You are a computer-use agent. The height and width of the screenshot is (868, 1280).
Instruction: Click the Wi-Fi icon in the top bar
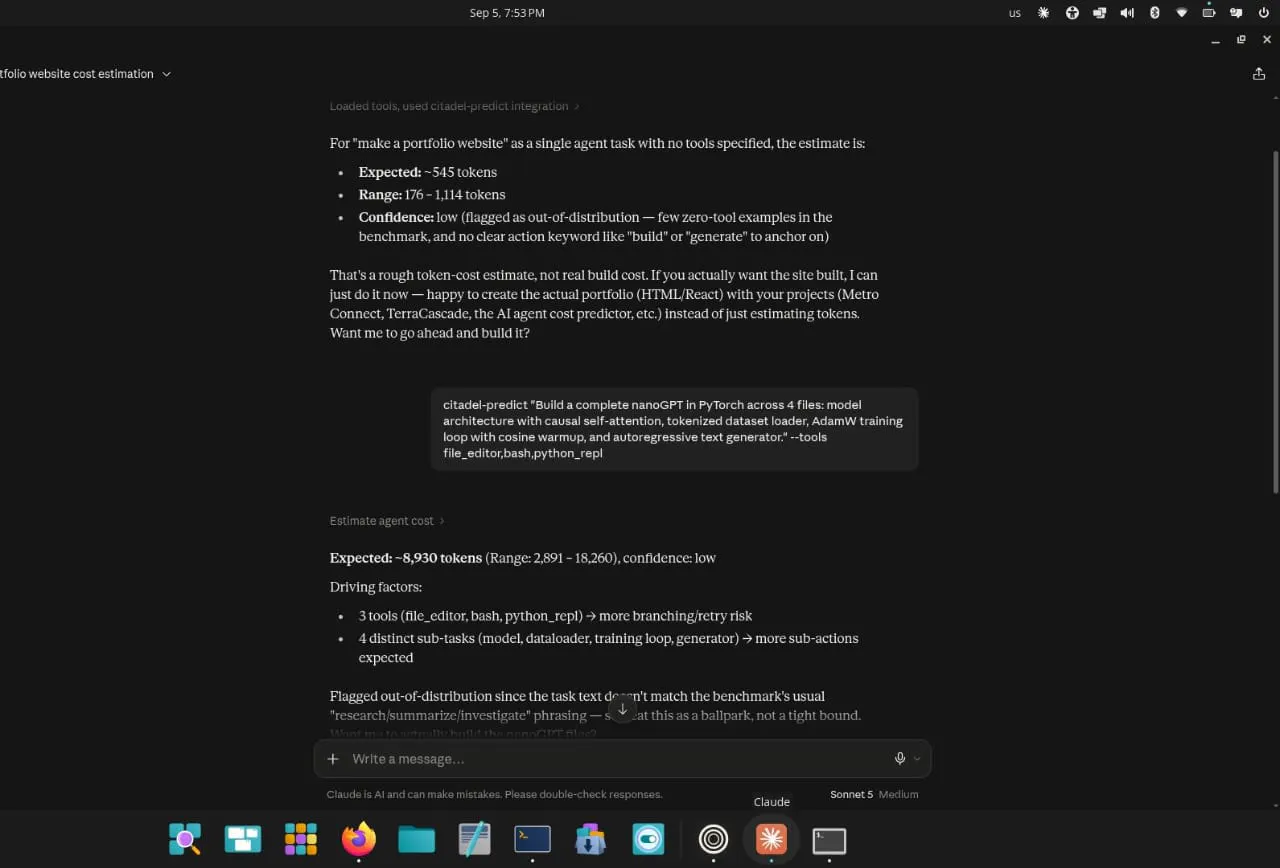[1181, 13]
